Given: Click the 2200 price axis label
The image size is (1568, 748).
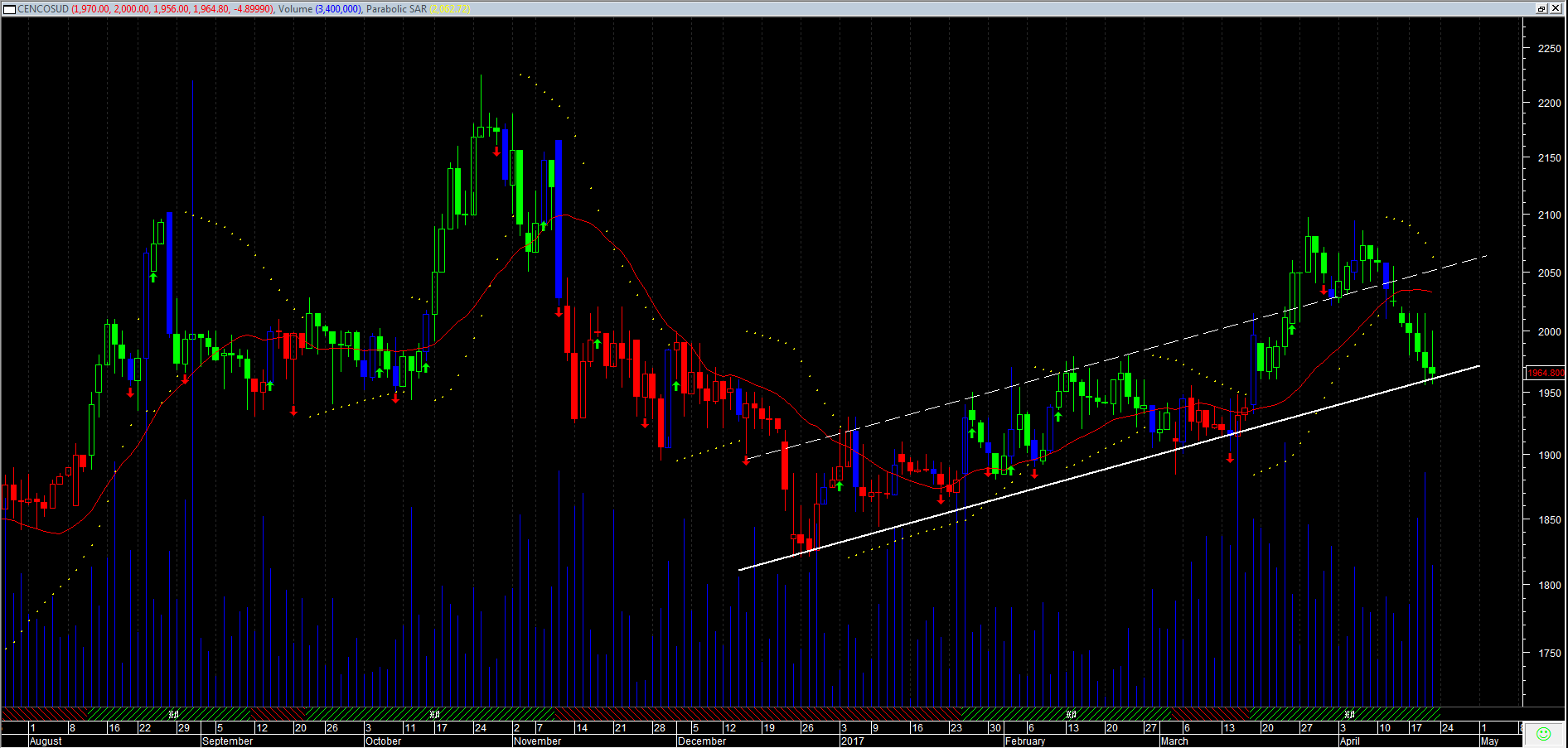Looking at the screenshot, I should tap(1549, 104).
